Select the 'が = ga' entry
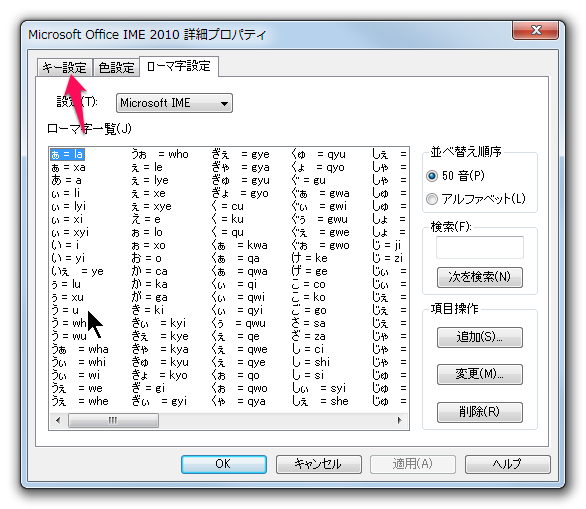Viewport: 586px width, 509px height. pos(149,297)
